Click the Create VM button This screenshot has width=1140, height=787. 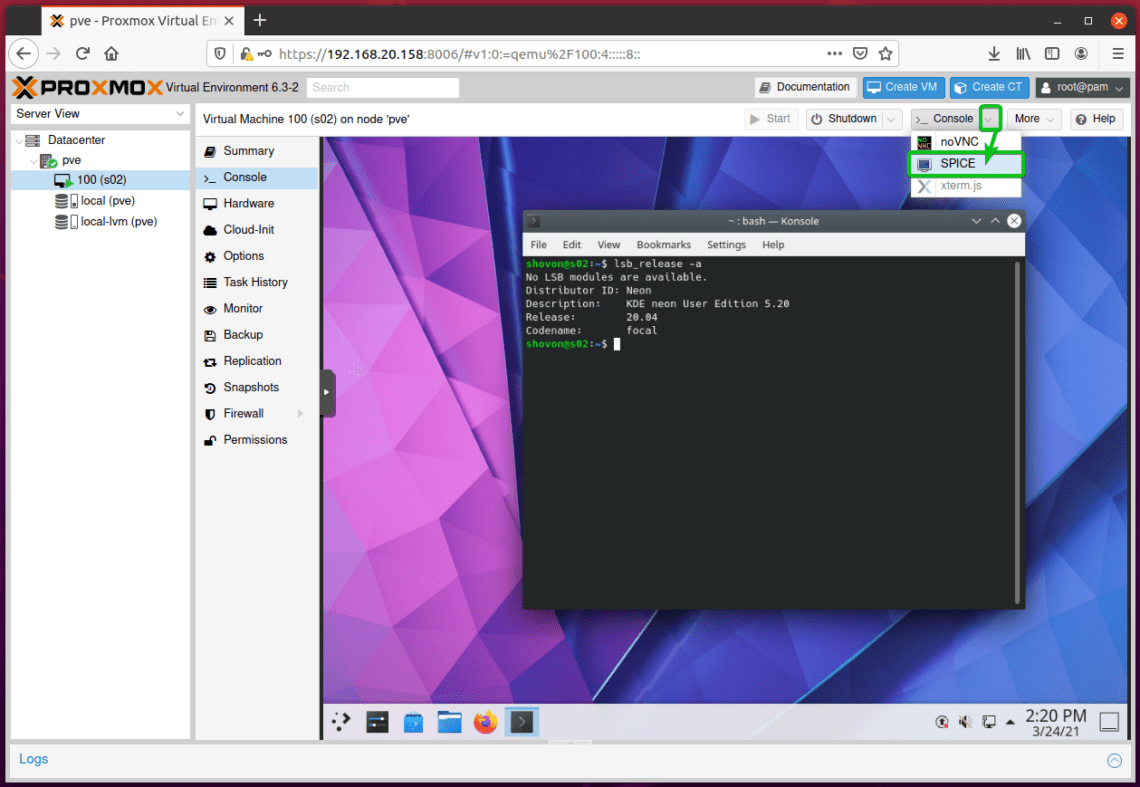[x=904, y=87]
